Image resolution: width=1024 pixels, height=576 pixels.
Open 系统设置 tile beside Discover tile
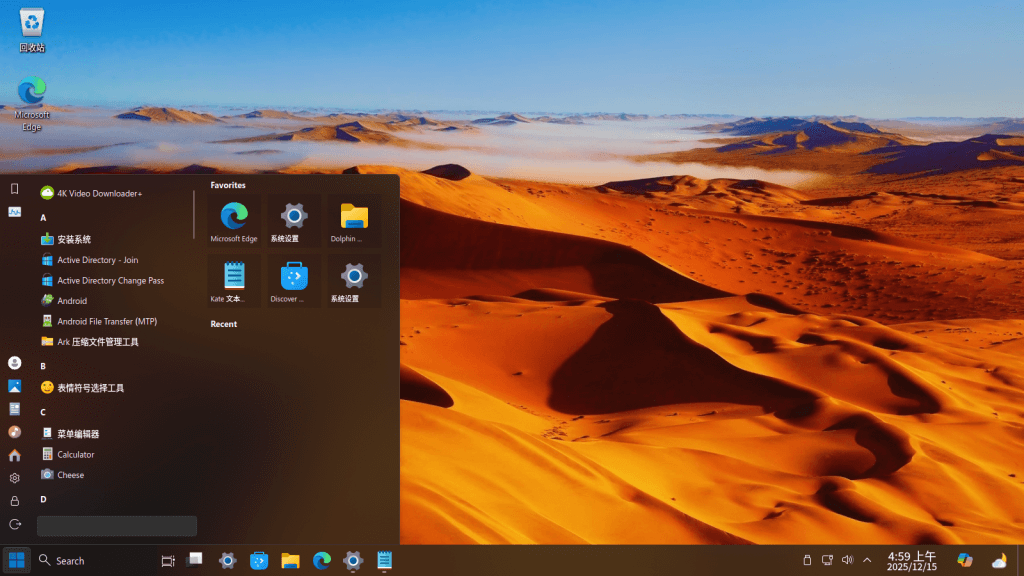(354, 281)
